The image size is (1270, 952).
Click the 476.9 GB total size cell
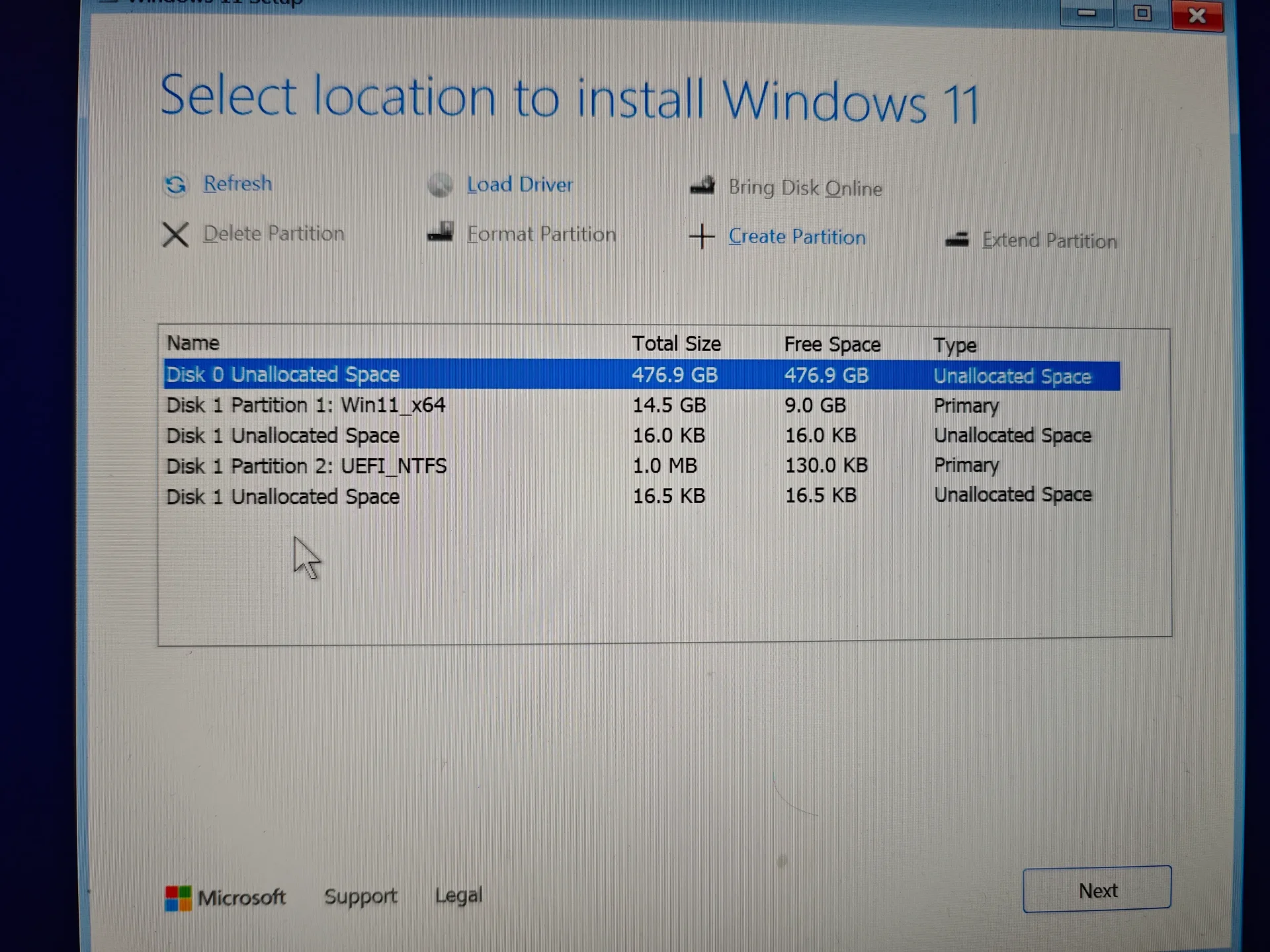[675, 375]
